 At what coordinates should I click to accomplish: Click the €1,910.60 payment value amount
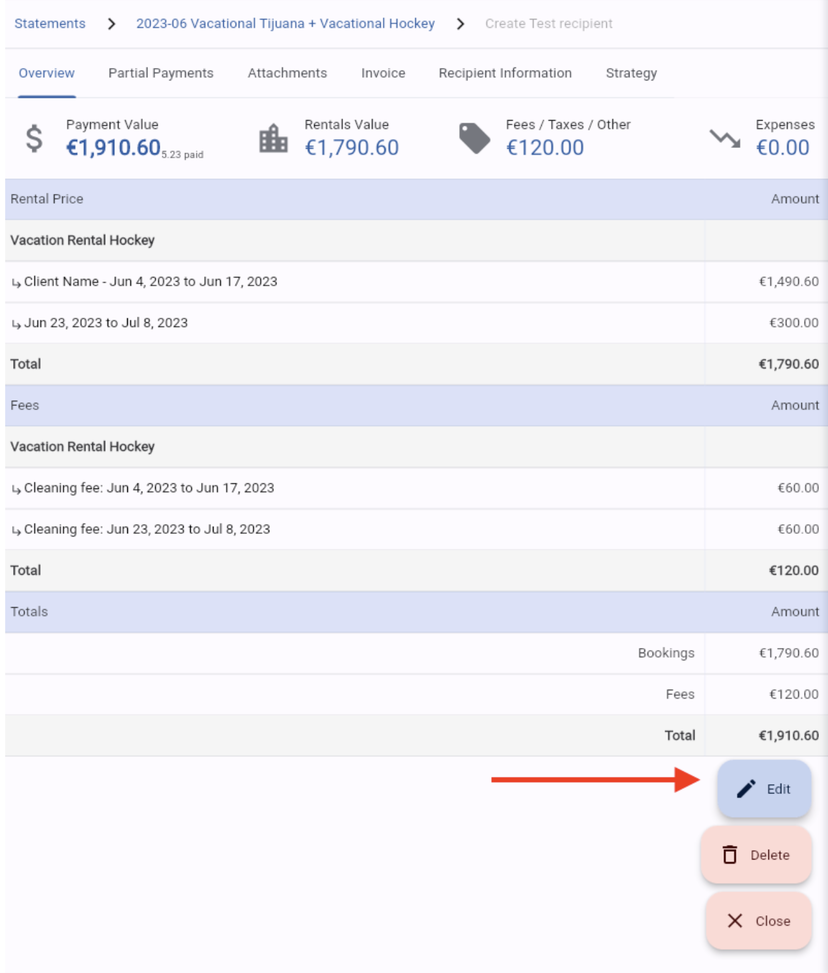point(113,148)
